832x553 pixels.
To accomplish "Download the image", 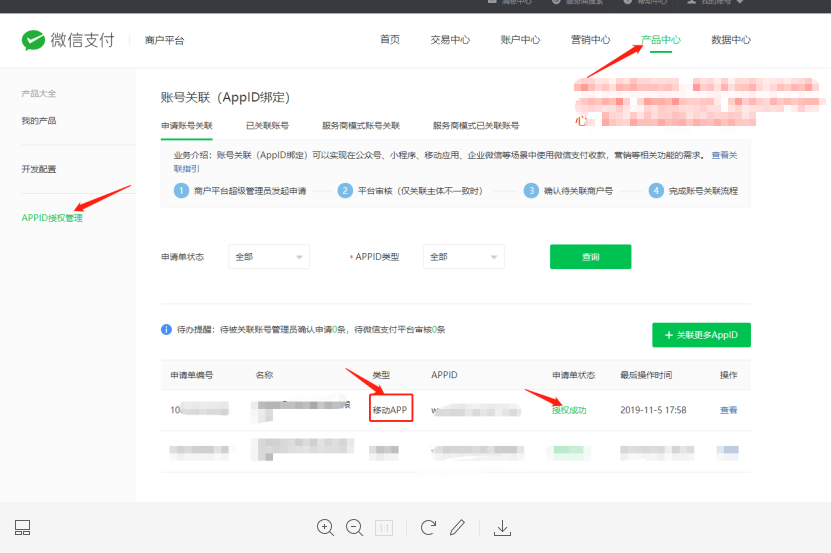I will pyautogui.click(x=502, y=528).
